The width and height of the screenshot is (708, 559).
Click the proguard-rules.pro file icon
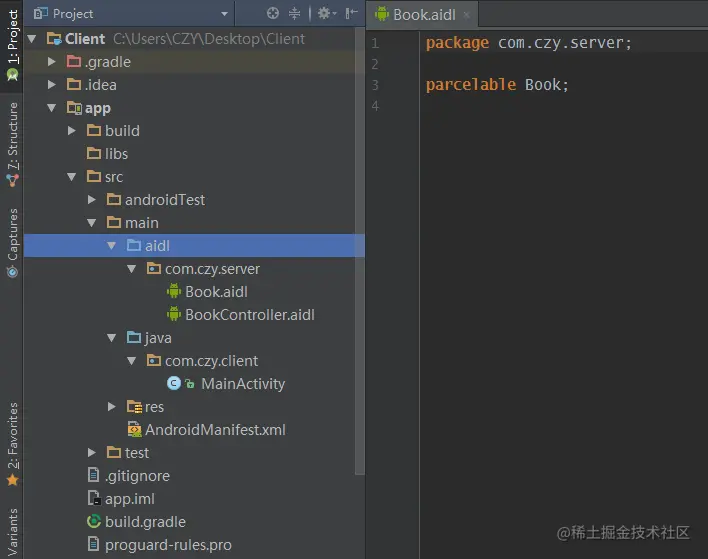93,544
